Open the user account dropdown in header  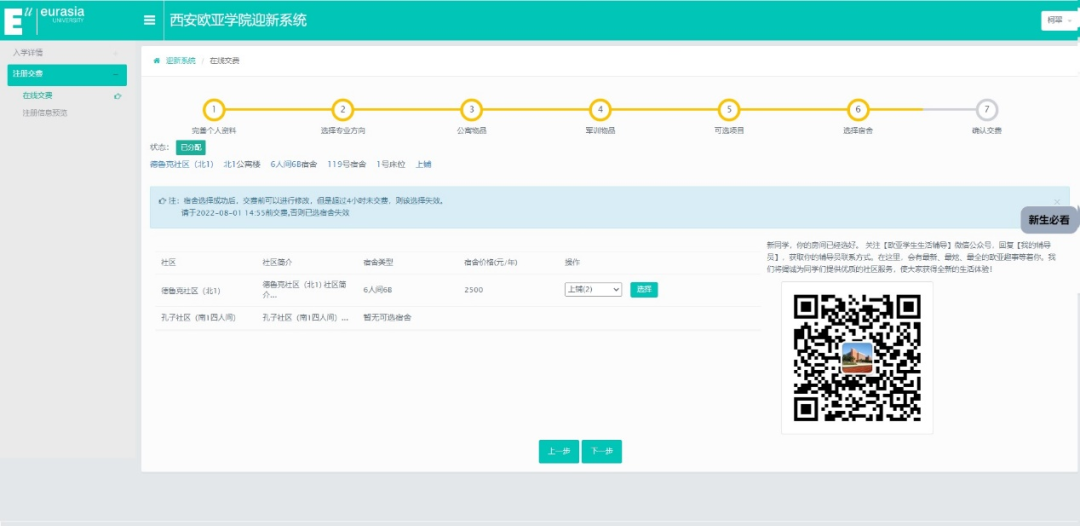point(1058,20)
